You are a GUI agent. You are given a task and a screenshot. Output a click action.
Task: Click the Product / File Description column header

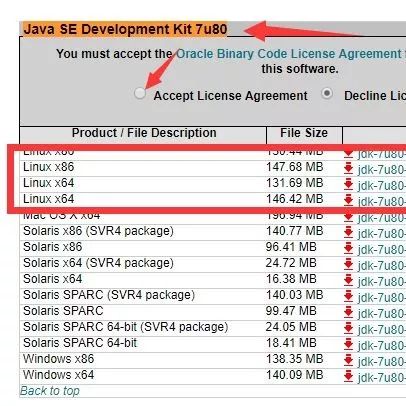pos(144,133)
